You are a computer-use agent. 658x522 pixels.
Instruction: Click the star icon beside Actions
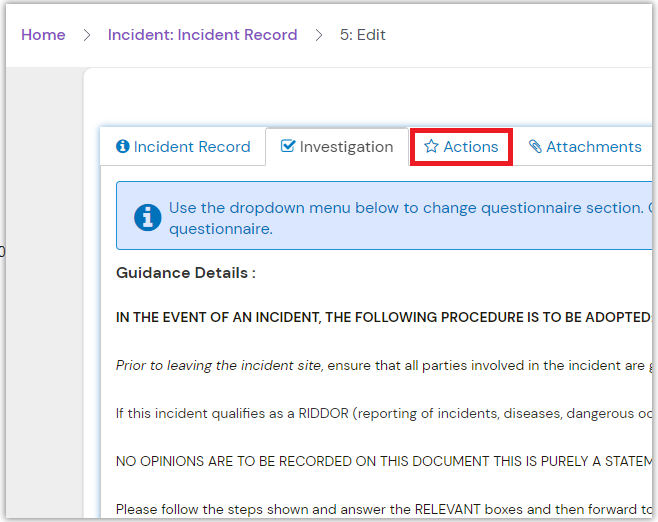(x=431, y=147)
